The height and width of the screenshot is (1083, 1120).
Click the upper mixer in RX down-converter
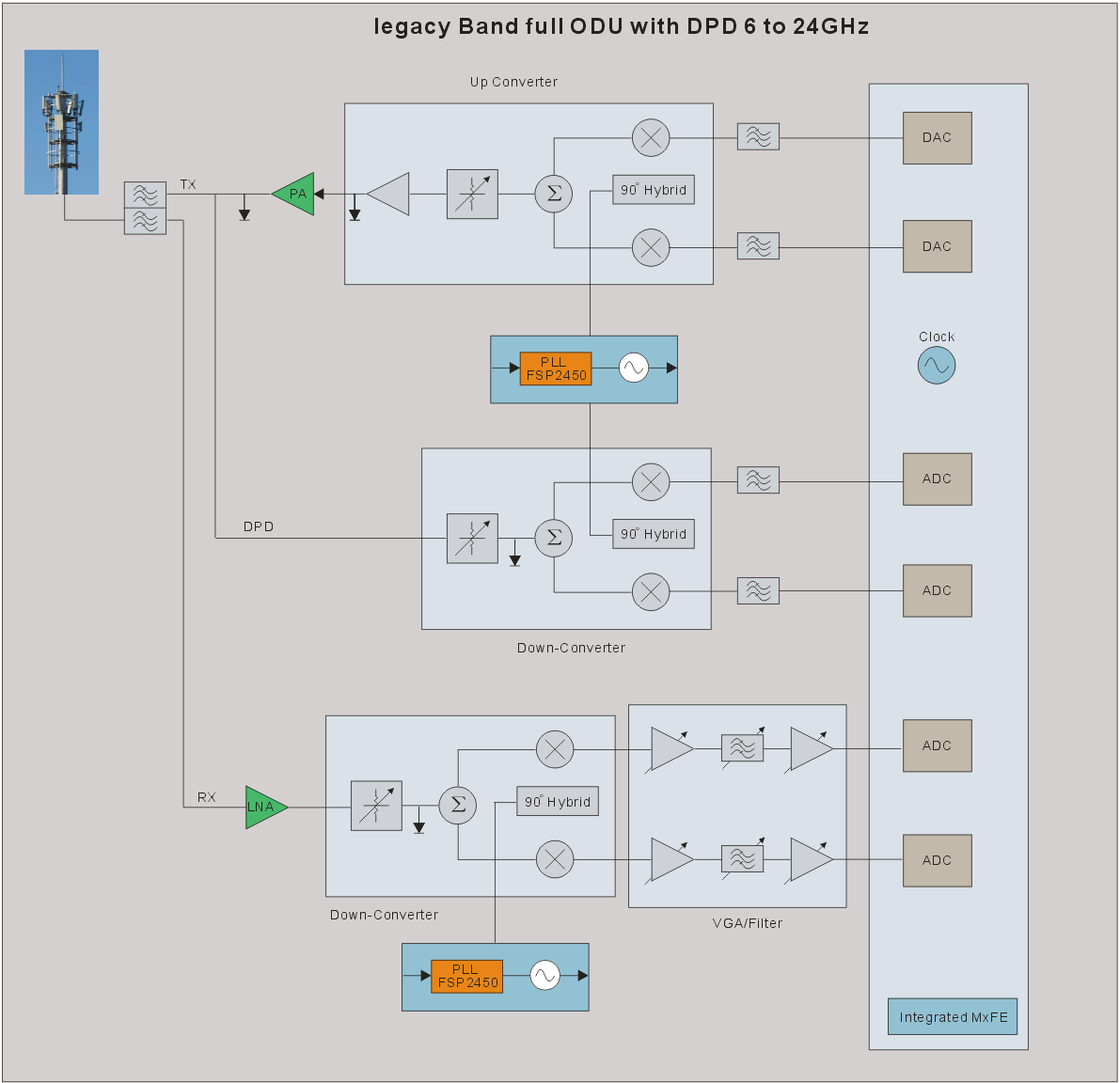click(x=555, y=749)
